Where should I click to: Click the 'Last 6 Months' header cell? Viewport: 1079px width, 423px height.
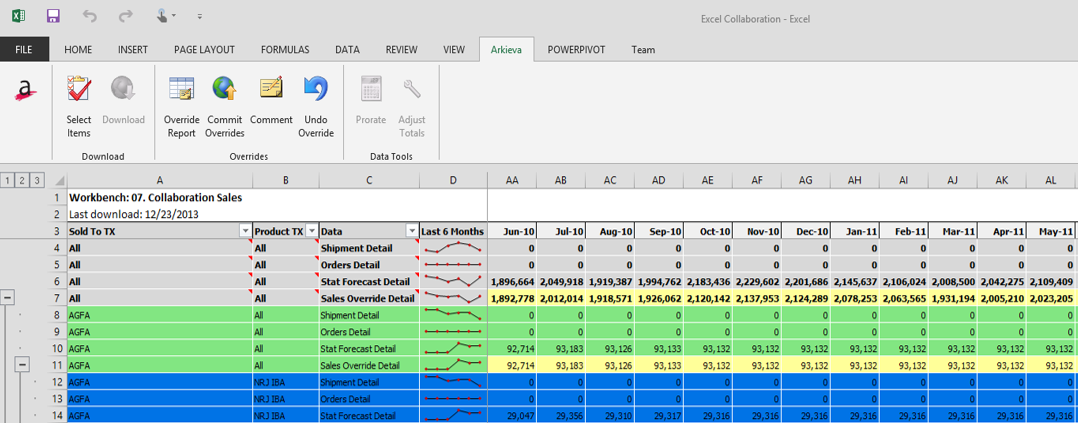(453, 231)
